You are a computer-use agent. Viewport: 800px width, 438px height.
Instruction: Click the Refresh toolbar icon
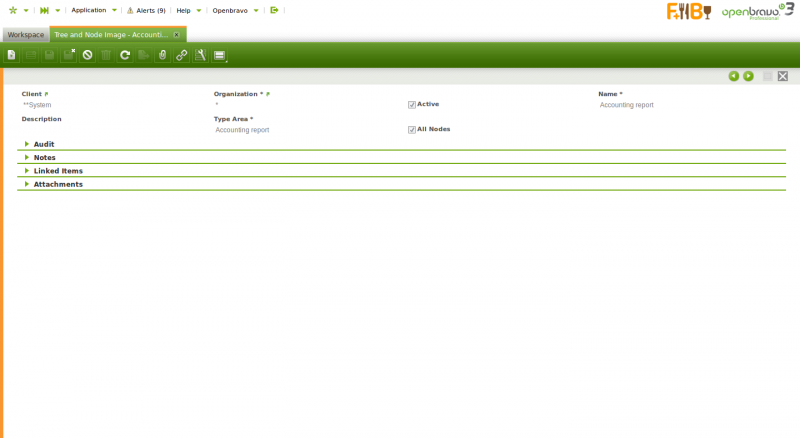click(125, 55)
